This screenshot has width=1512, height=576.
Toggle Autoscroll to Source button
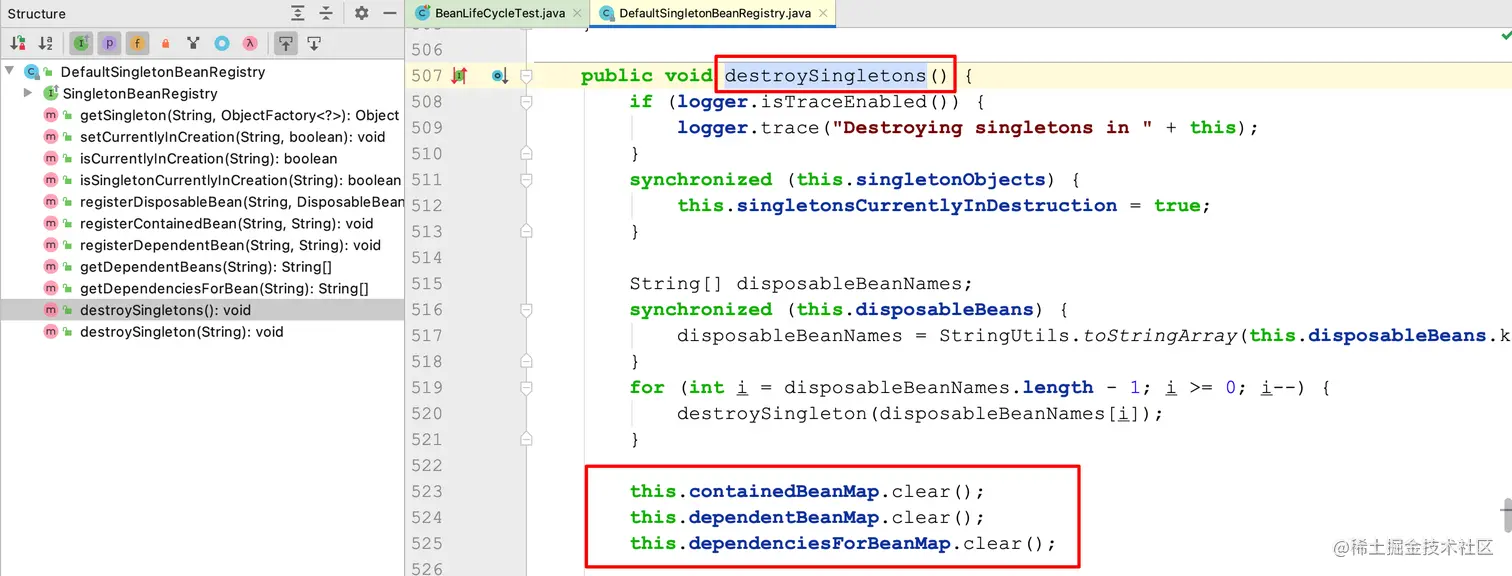tap(286, 43)
